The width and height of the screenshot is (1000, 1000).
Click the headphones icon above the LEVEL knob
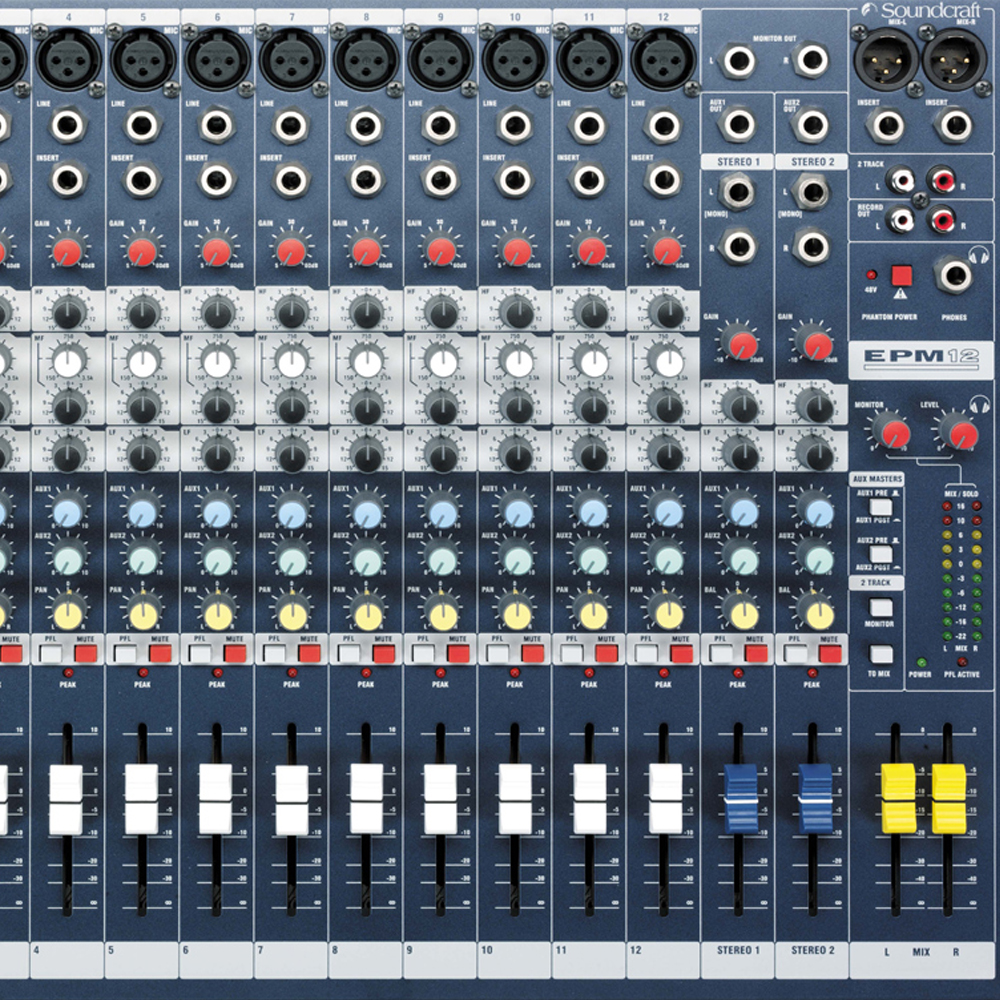pos(979,404)
